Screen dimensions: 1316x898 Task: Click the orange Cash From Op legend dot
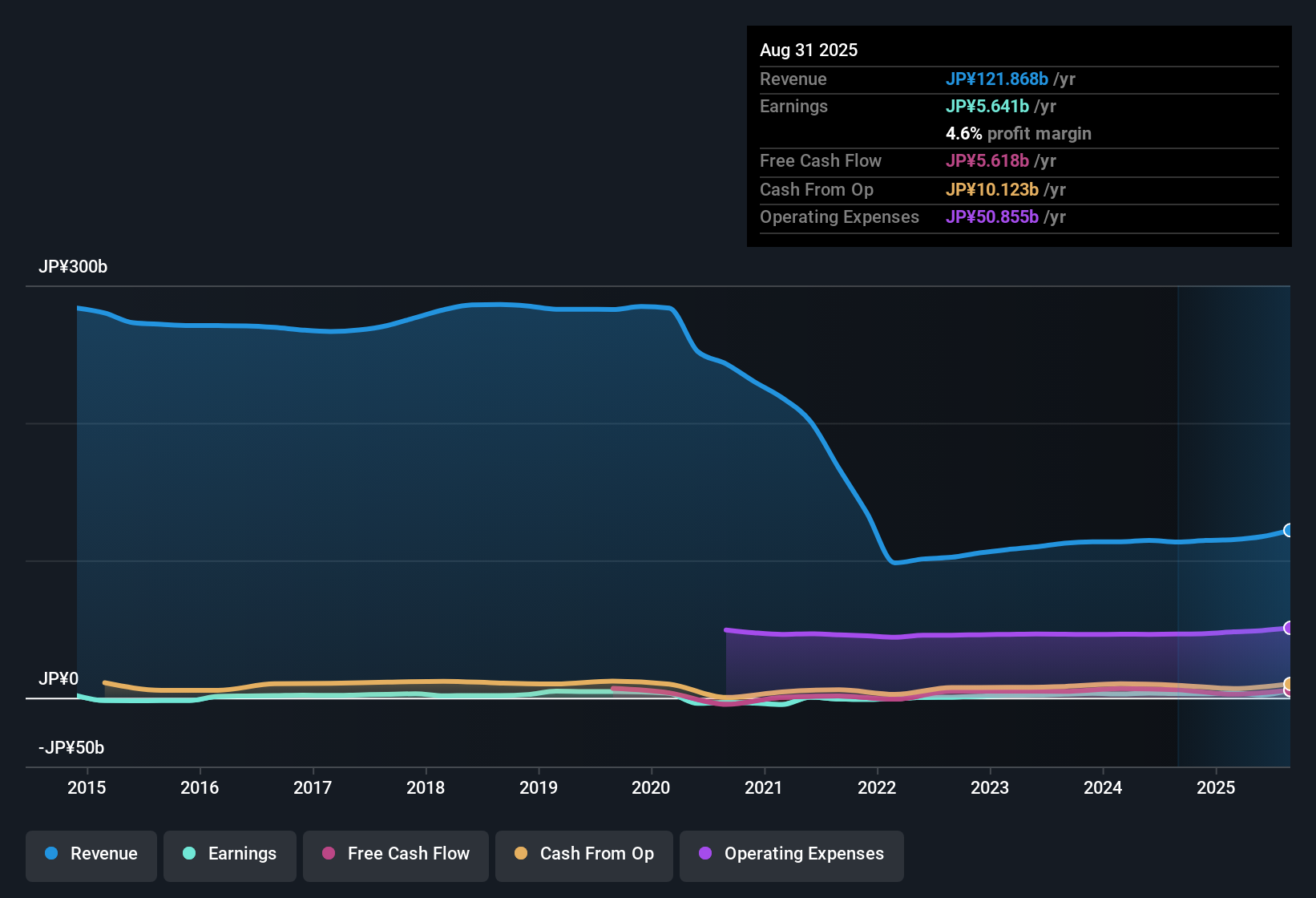click(x=521, y=853)
